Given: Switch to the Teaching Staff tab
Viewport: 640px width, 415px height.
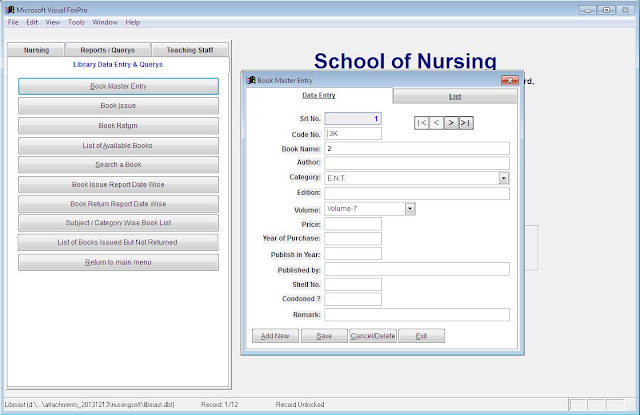Looking at the screenshot, I should pos(190,50).
